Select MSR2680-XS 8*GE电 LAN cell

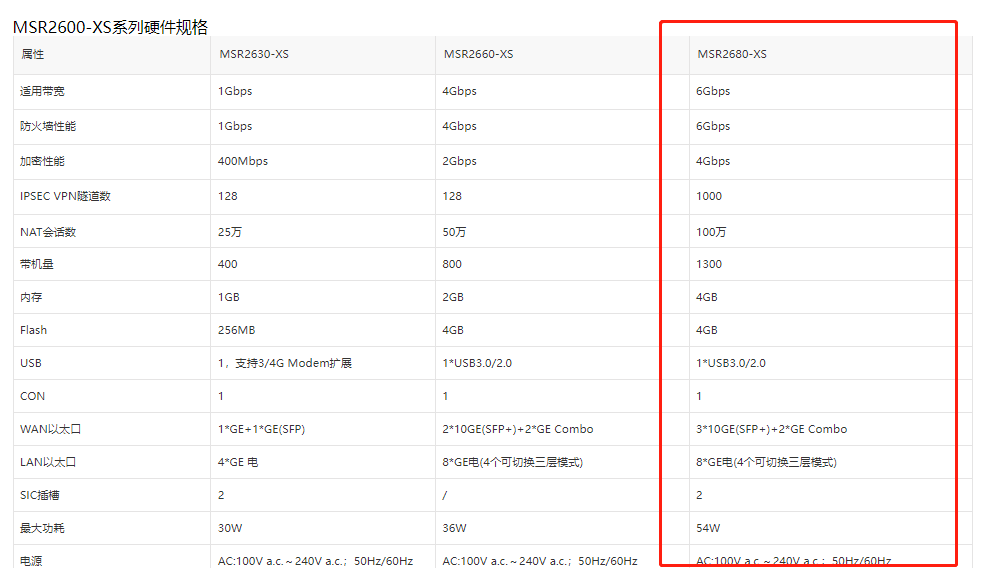click(767, 462)
